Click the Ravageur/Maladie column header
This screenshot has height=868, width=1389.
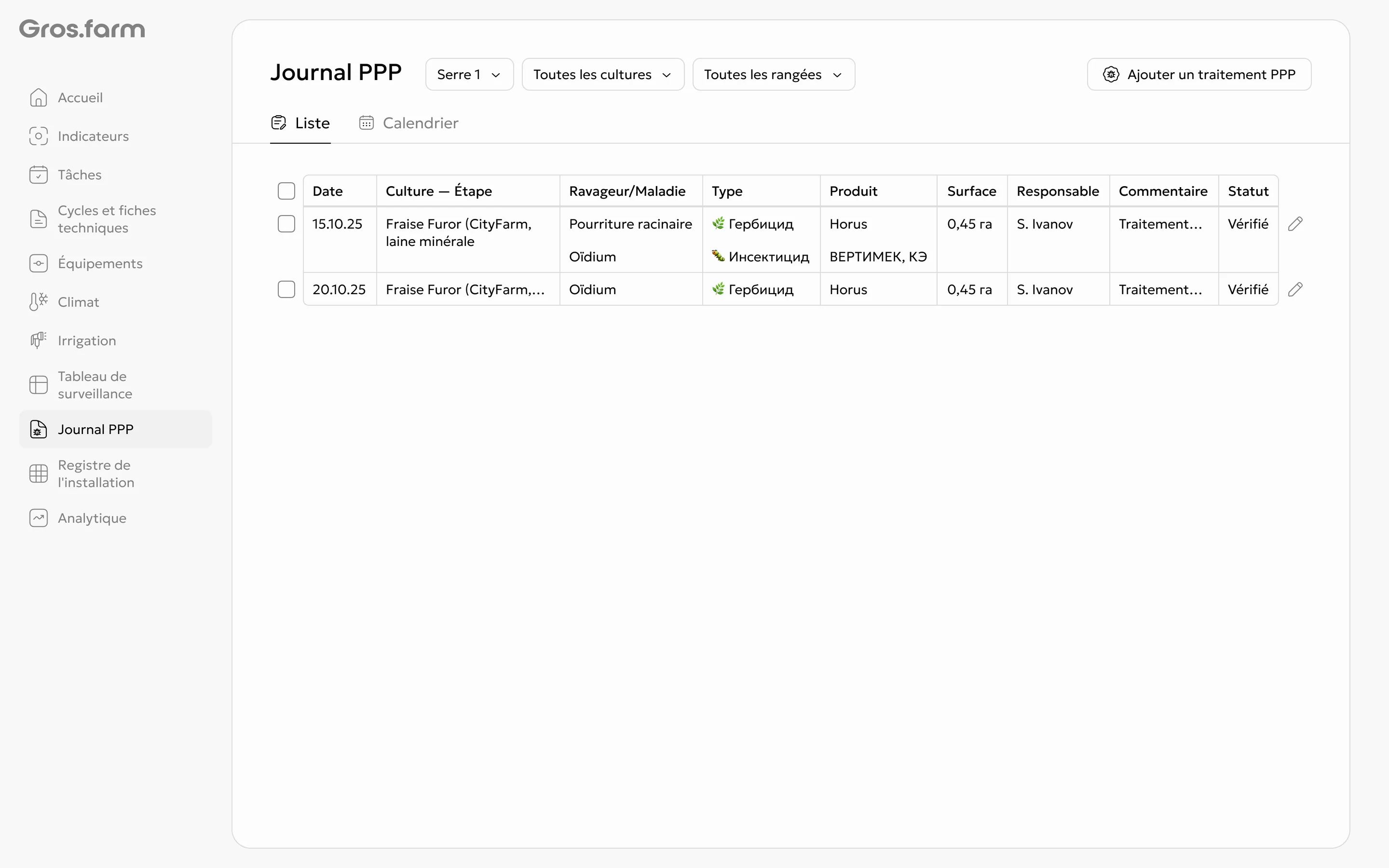[631, 191]
